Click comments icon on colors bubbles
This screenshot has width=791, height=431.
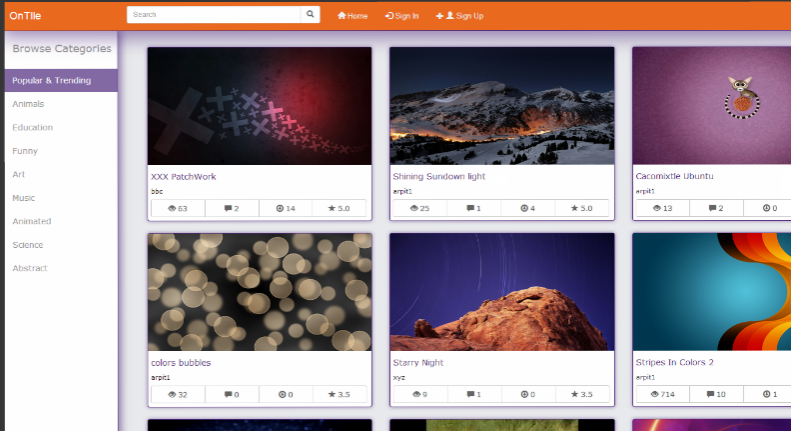coord(228,394)
